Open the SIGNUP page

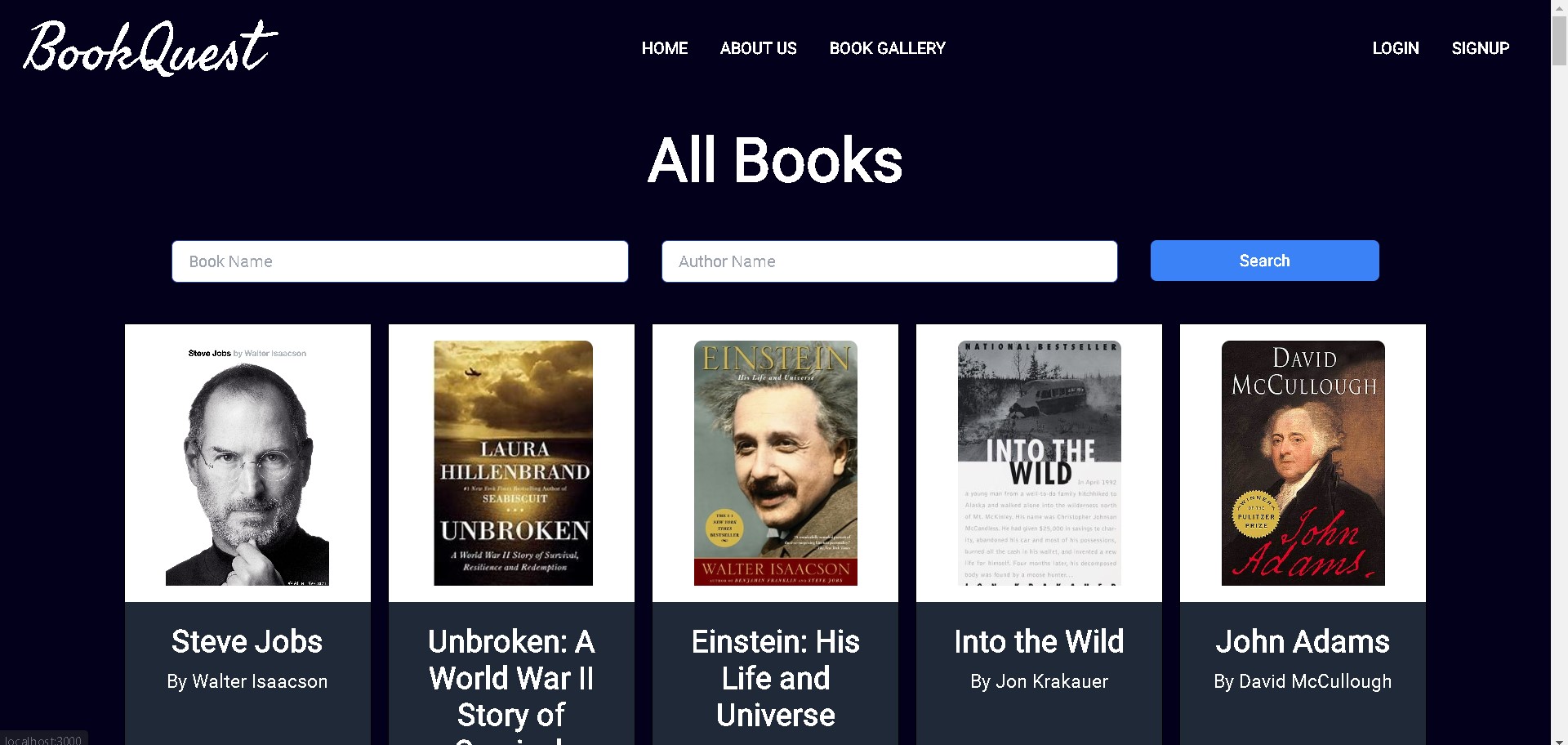[1480, 48]
